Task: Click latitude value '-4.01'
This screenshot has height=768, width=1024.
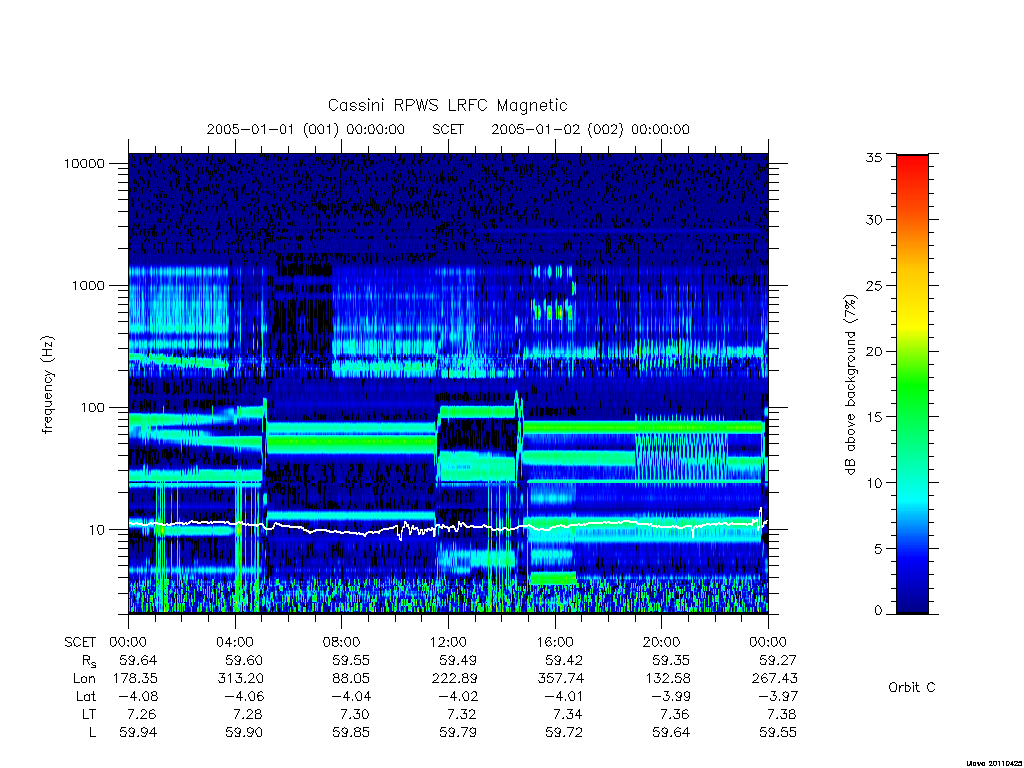Action: click(564, 697)
